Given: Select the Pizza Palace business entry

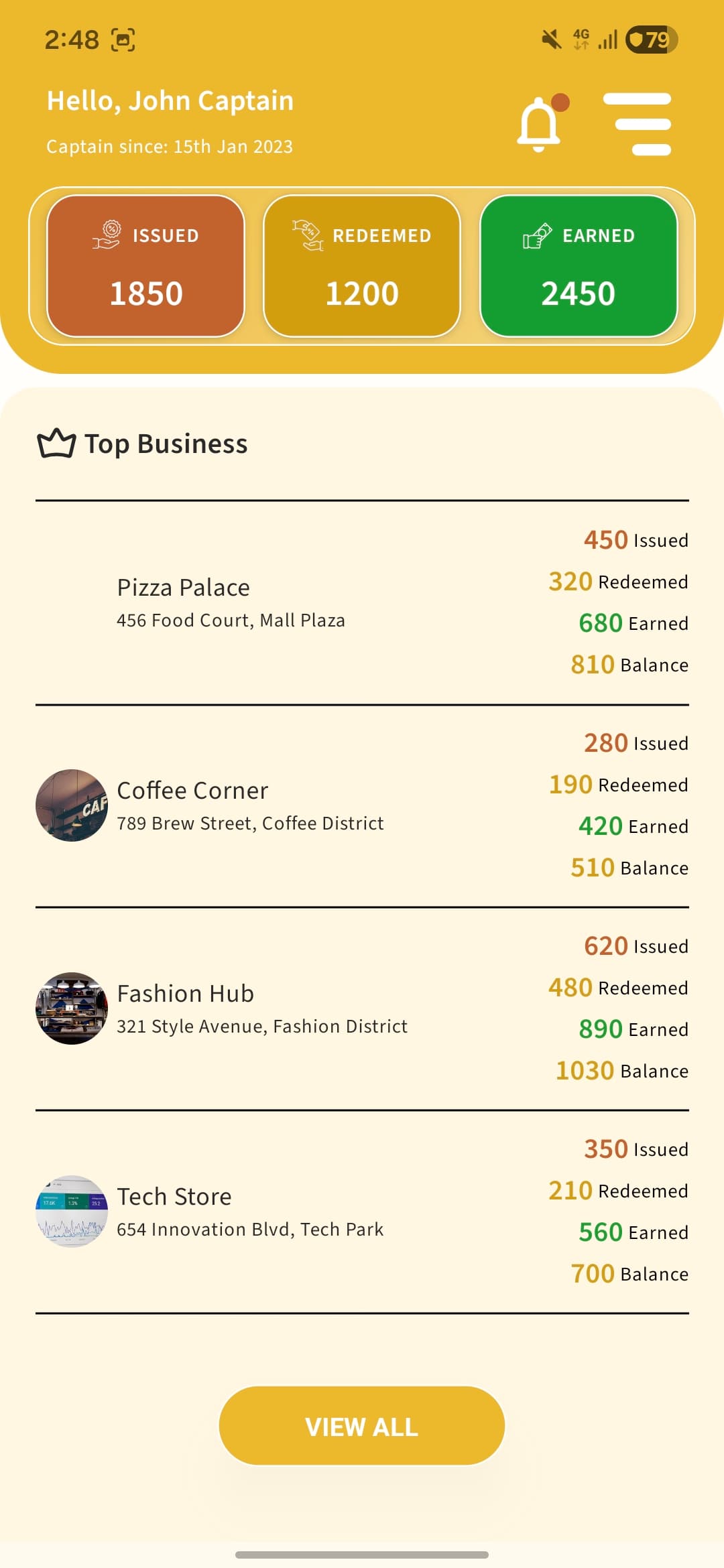Looking at the screenshot, I should [x=184, y=588].
